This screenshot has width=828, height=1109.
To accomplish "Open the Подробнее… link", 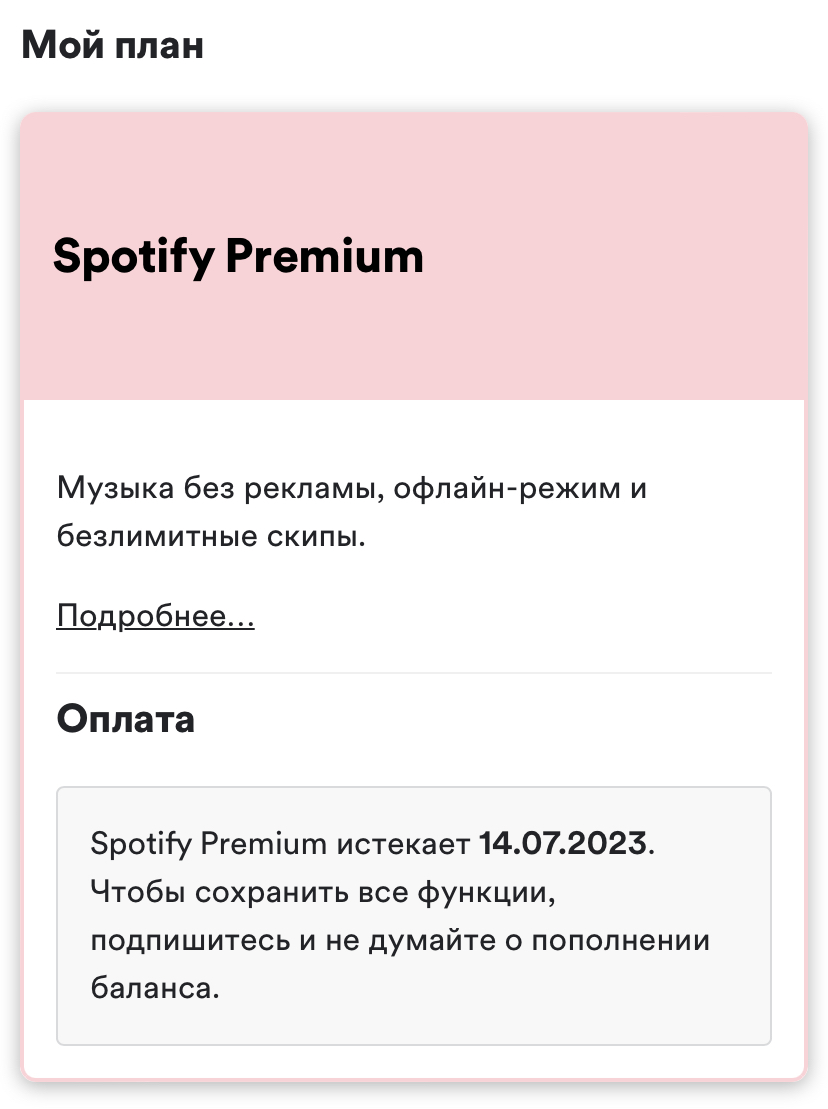I will point(156,615).
